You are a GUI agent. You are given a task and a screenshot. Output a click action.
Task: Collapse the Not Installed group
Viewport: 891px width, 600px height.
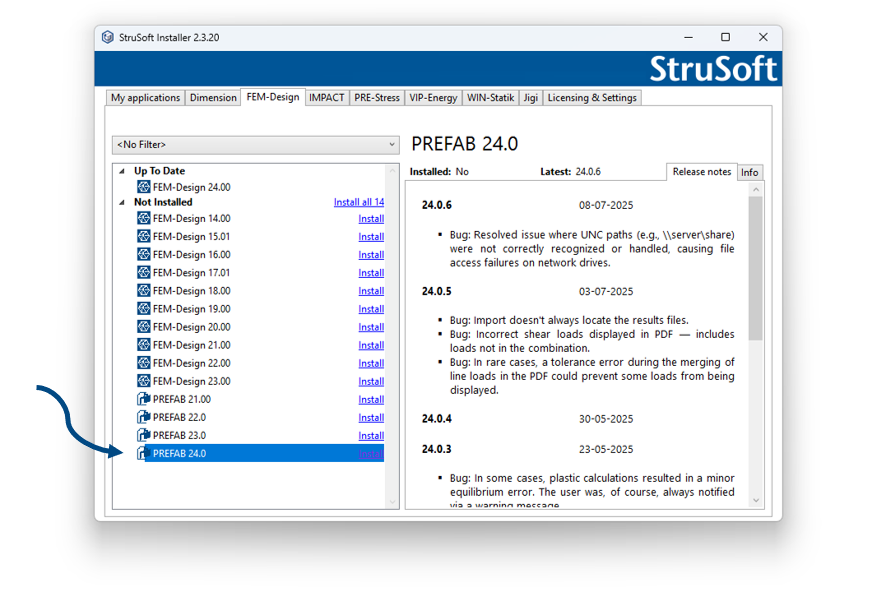pyautogui.click(x=122, y=202)
